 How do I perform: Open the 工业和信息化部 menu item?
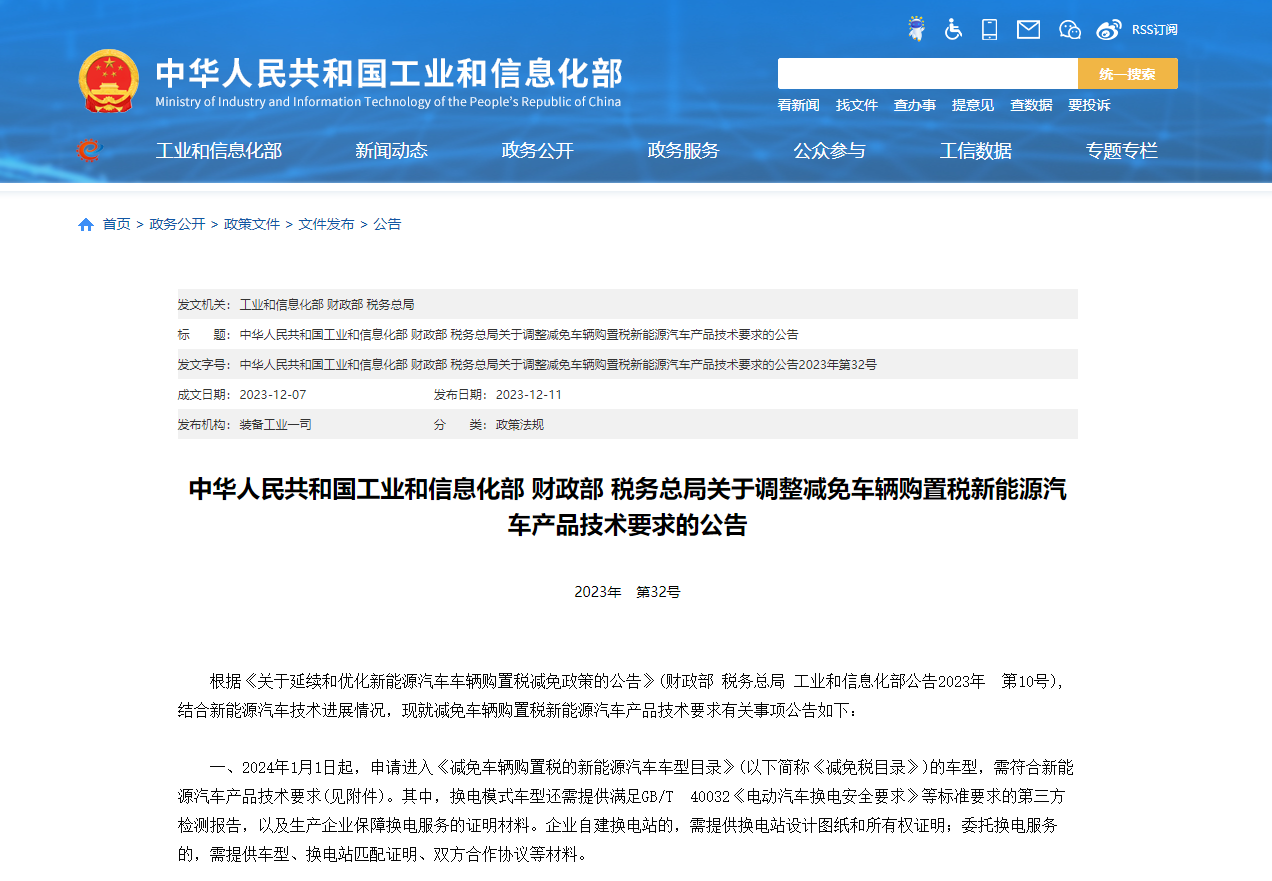(x=219, y=151)
